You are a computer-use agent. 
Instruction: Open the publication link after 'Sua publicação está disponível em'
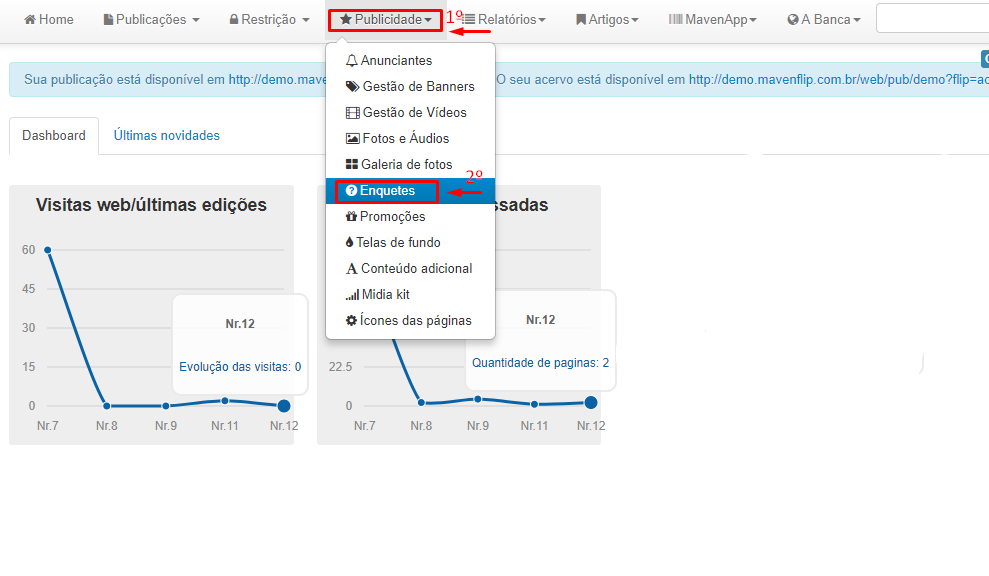coord(278,79)
